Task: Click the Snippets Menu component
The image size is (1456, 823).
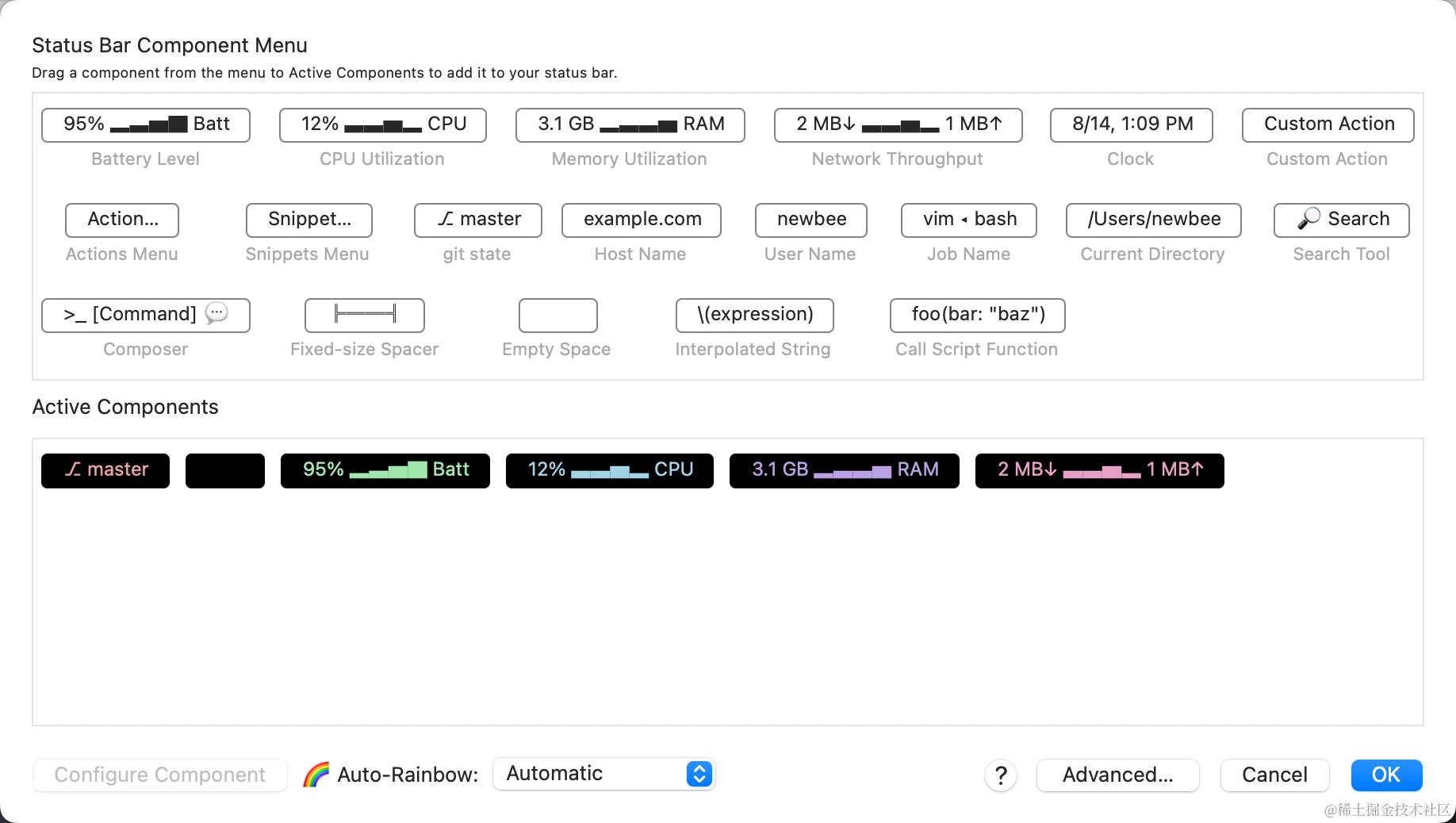Action: (x=309, y=220)
